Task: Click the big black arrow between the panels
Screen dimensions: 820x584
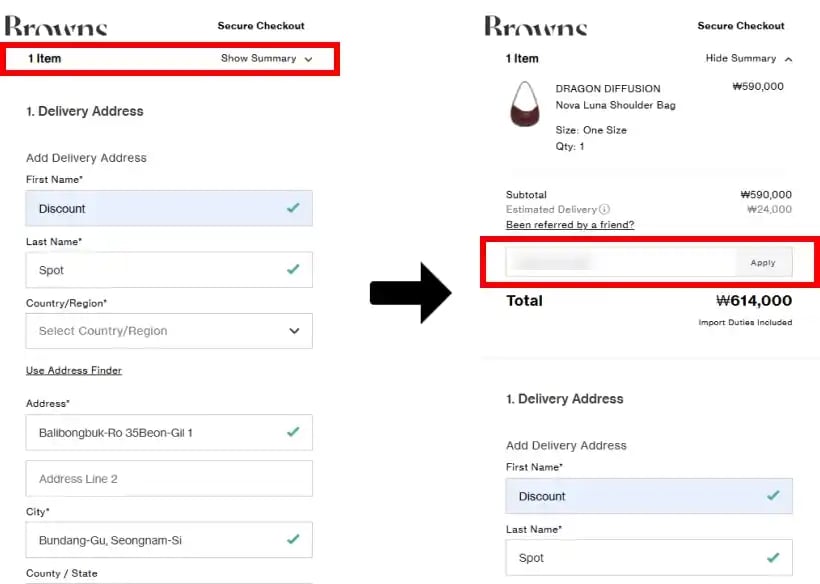Action: tap(410, 293)
